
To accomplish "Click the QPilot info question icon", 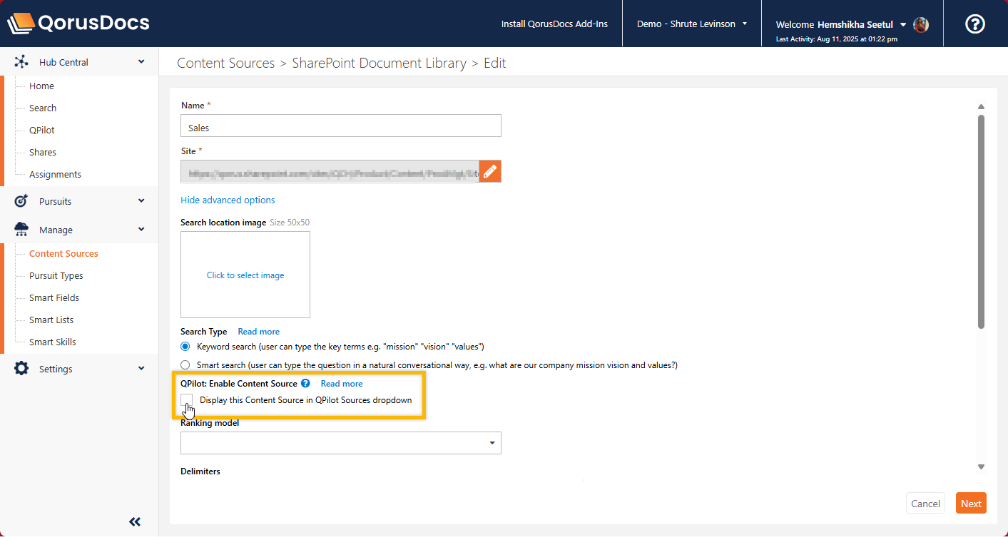I will [x=305, y=383].
